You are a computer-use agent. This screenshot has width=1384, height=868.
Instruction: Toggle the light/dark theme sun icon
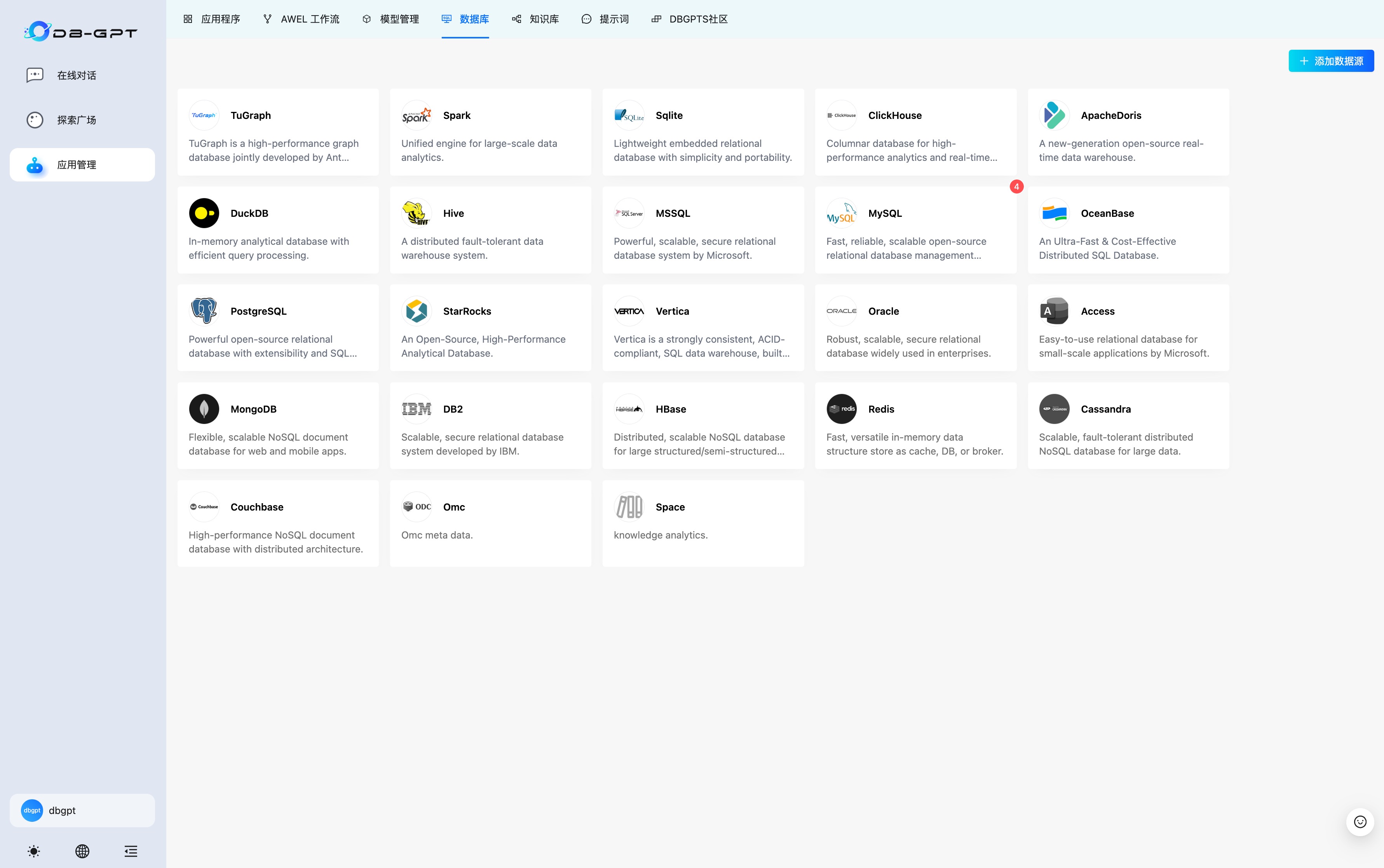[x=34, y=851]
